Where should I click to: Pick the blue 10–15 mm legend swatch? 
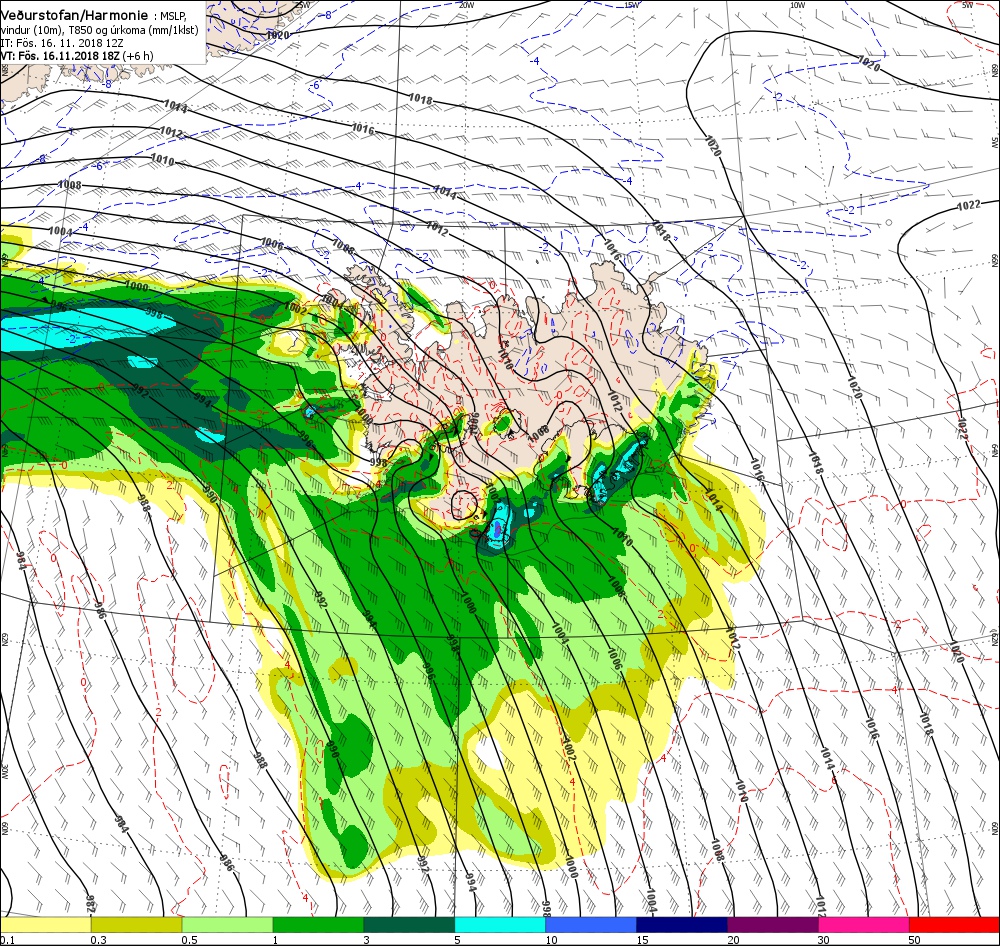(591, 925)
